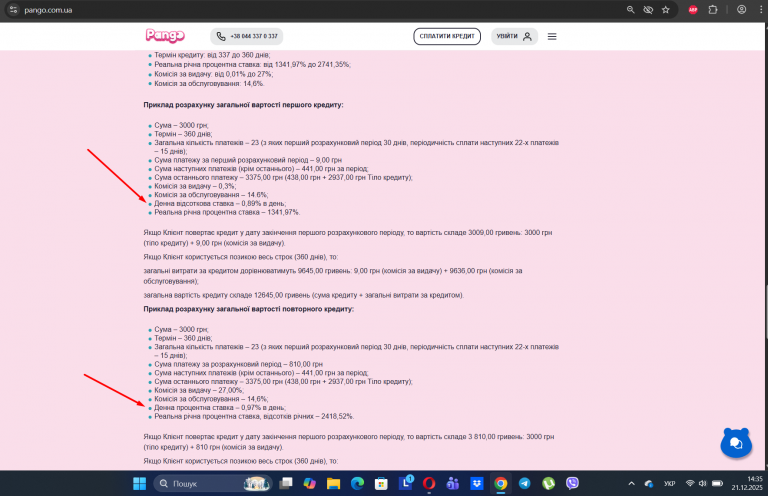Screen dimensions: 768x496
Task: Click the СПЛАТИТИ КРЕДИТ button
Action: coord(447,36)
